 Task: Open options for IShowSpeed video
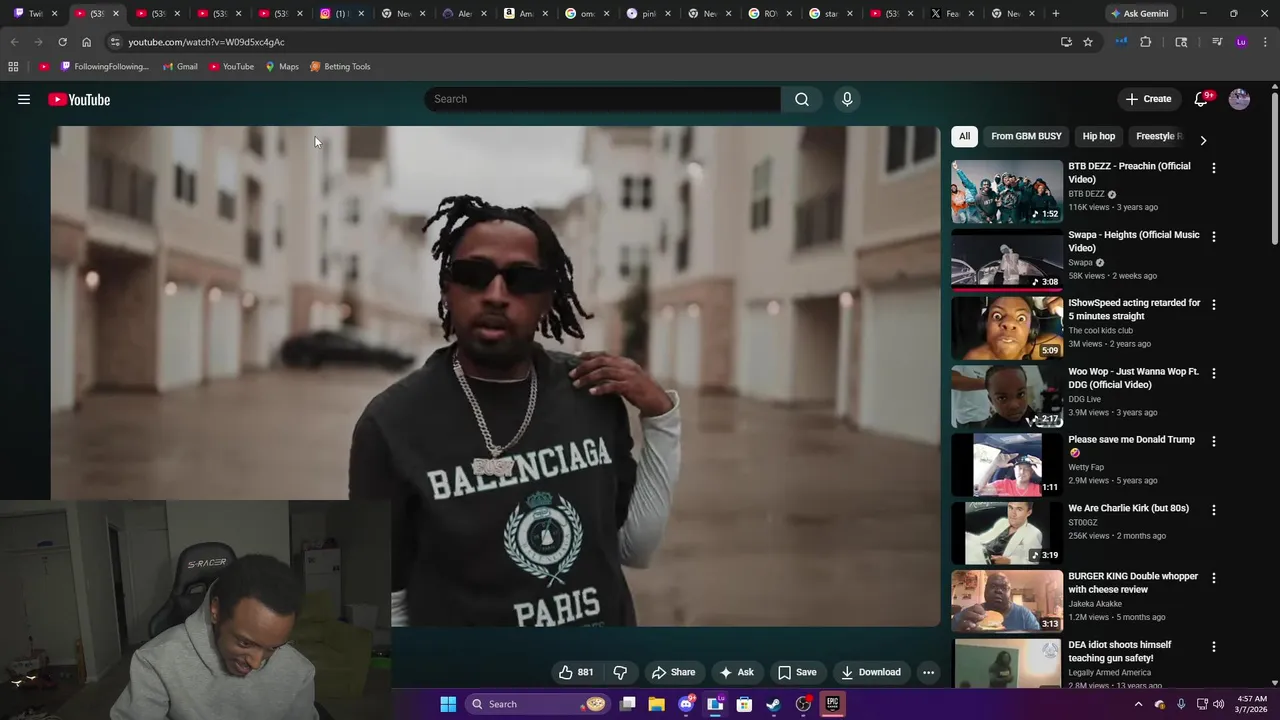click(x=1214, y=305)
